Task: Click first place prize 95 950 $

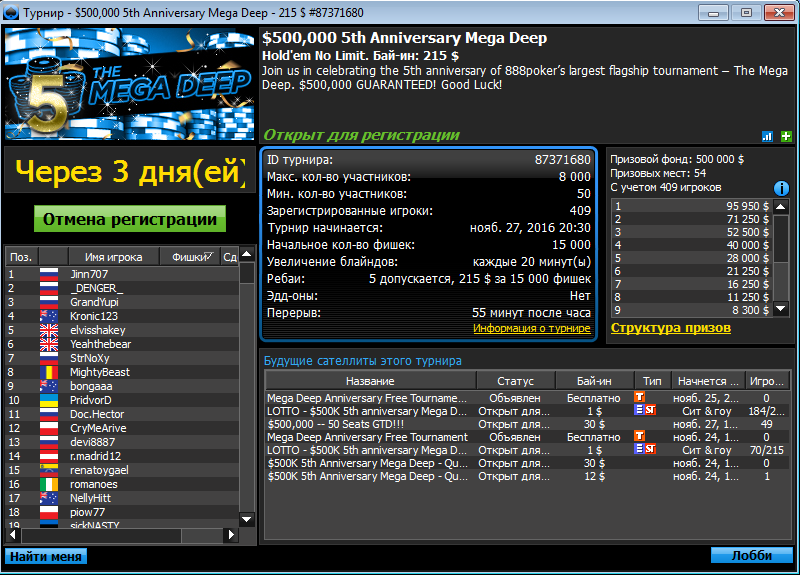Action: click(747, 206)
